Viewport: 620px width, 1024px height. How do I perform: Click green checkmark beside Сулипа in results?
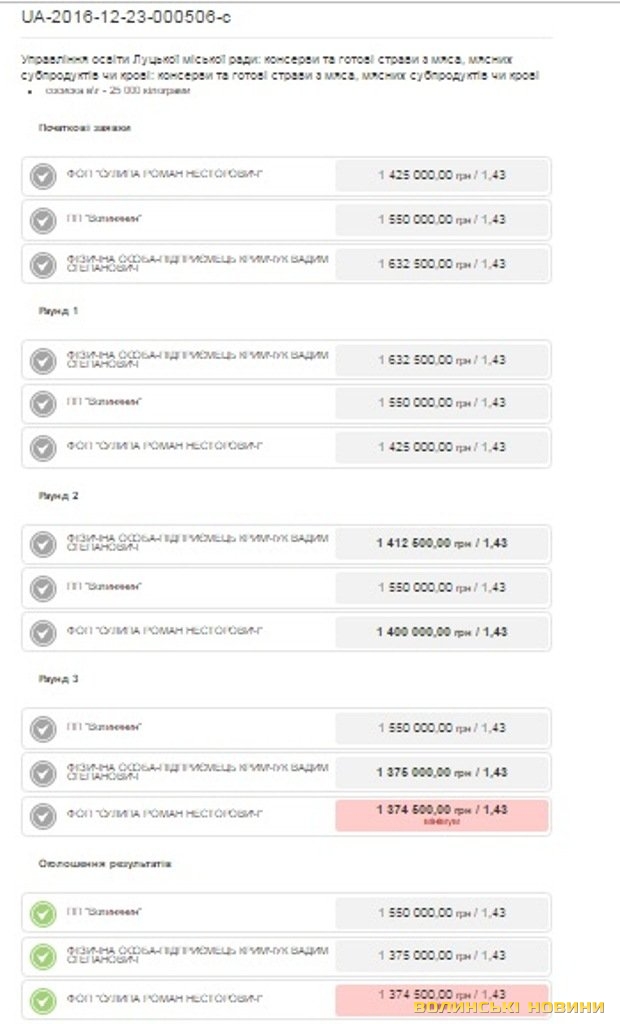pyautogui.click(x=42, y=1000)
